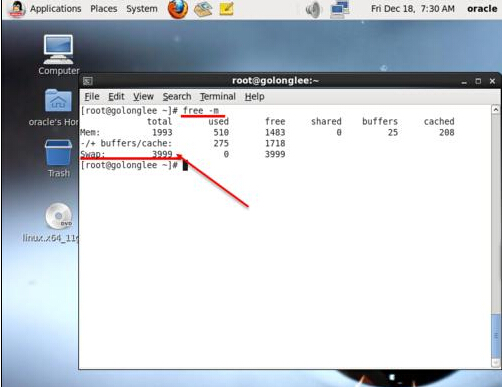The image size is (502, 387).
Task: Click the terminal window menu icon in titlebar
Action: coord(88,81)
